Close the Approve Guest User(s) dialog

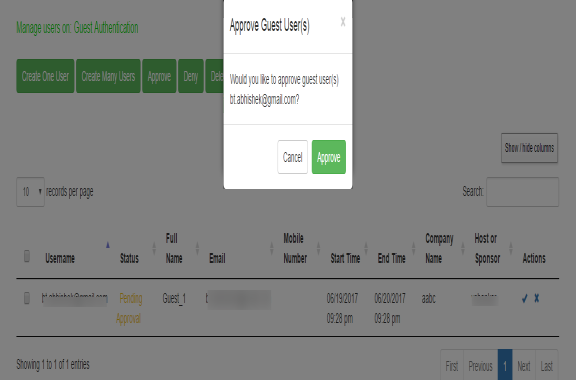coord(343,22)
